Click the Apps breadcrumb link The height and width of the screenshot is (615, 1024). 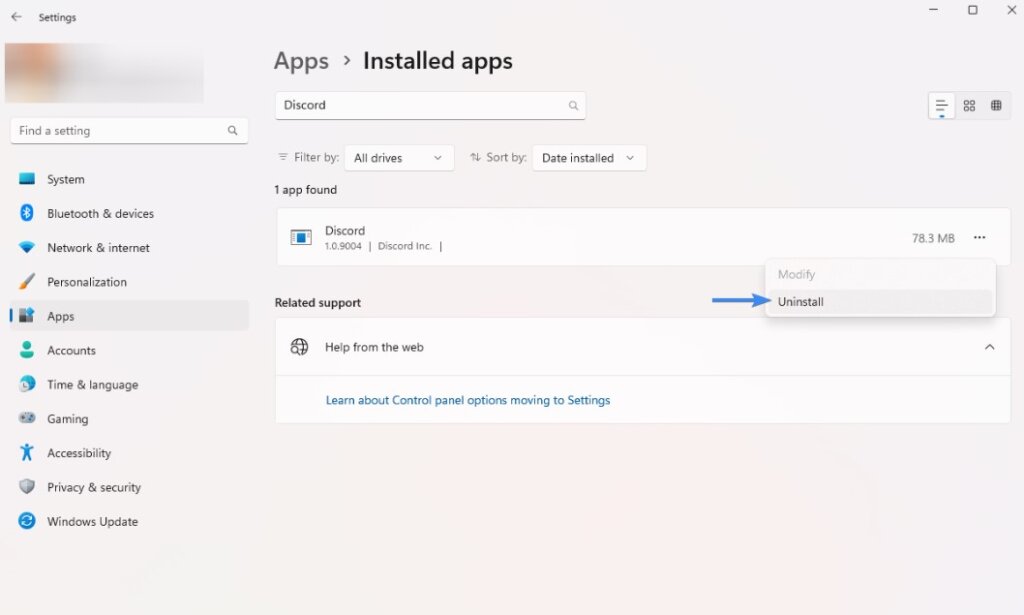301,61
